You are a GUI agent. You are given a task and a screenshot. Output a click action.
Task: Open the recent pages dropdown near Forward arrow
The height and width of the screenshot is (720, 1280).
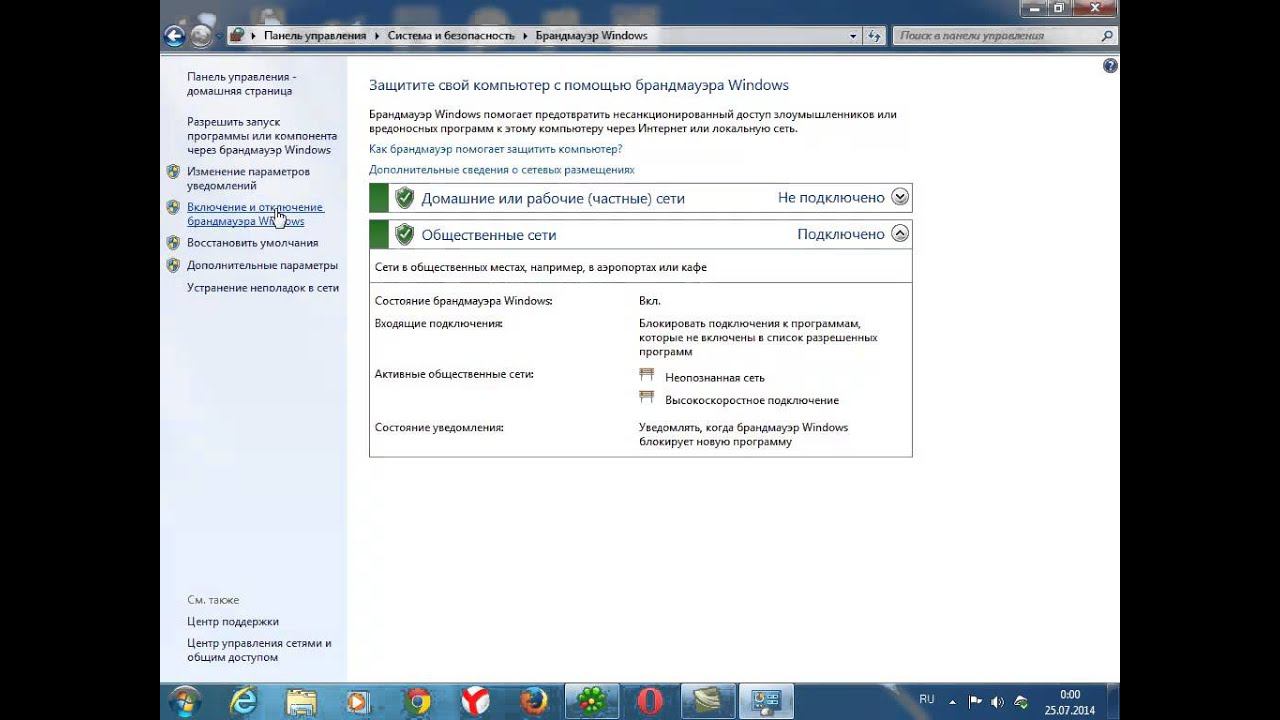click(219, 37)
